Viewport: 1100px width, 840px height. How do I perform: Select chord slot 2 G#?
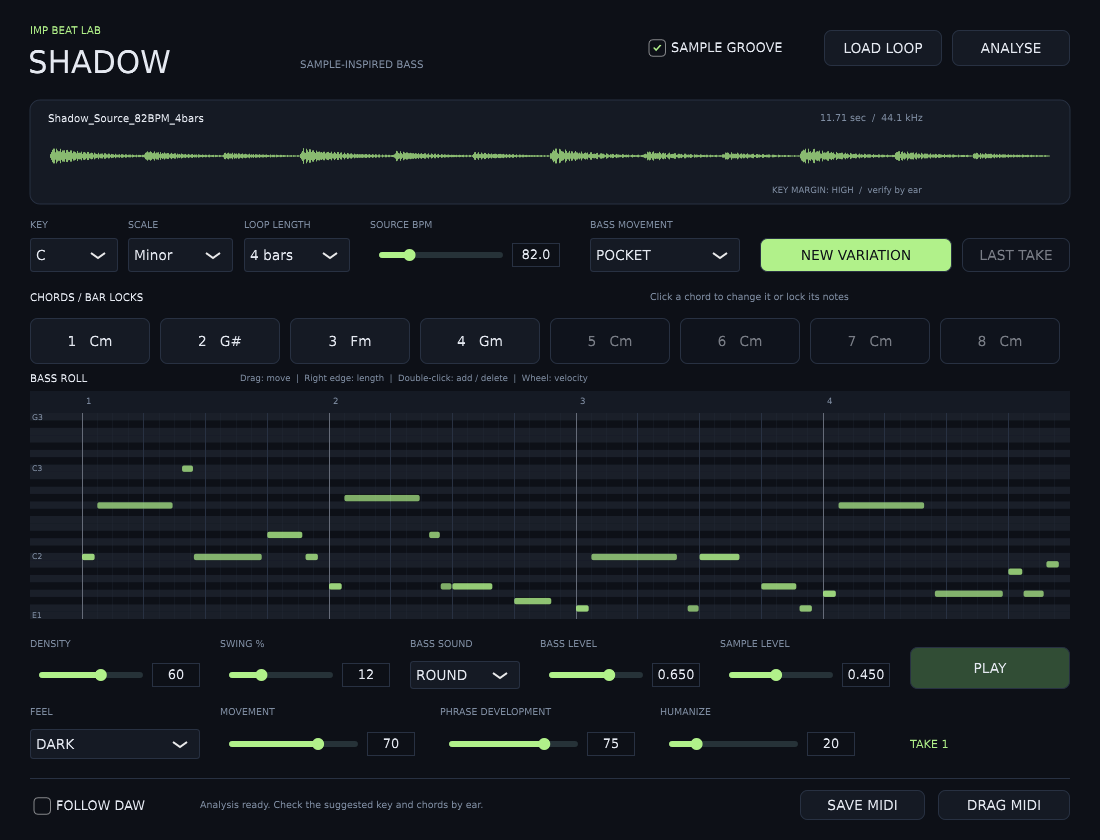pyautogui.click(x=220, y=341)
